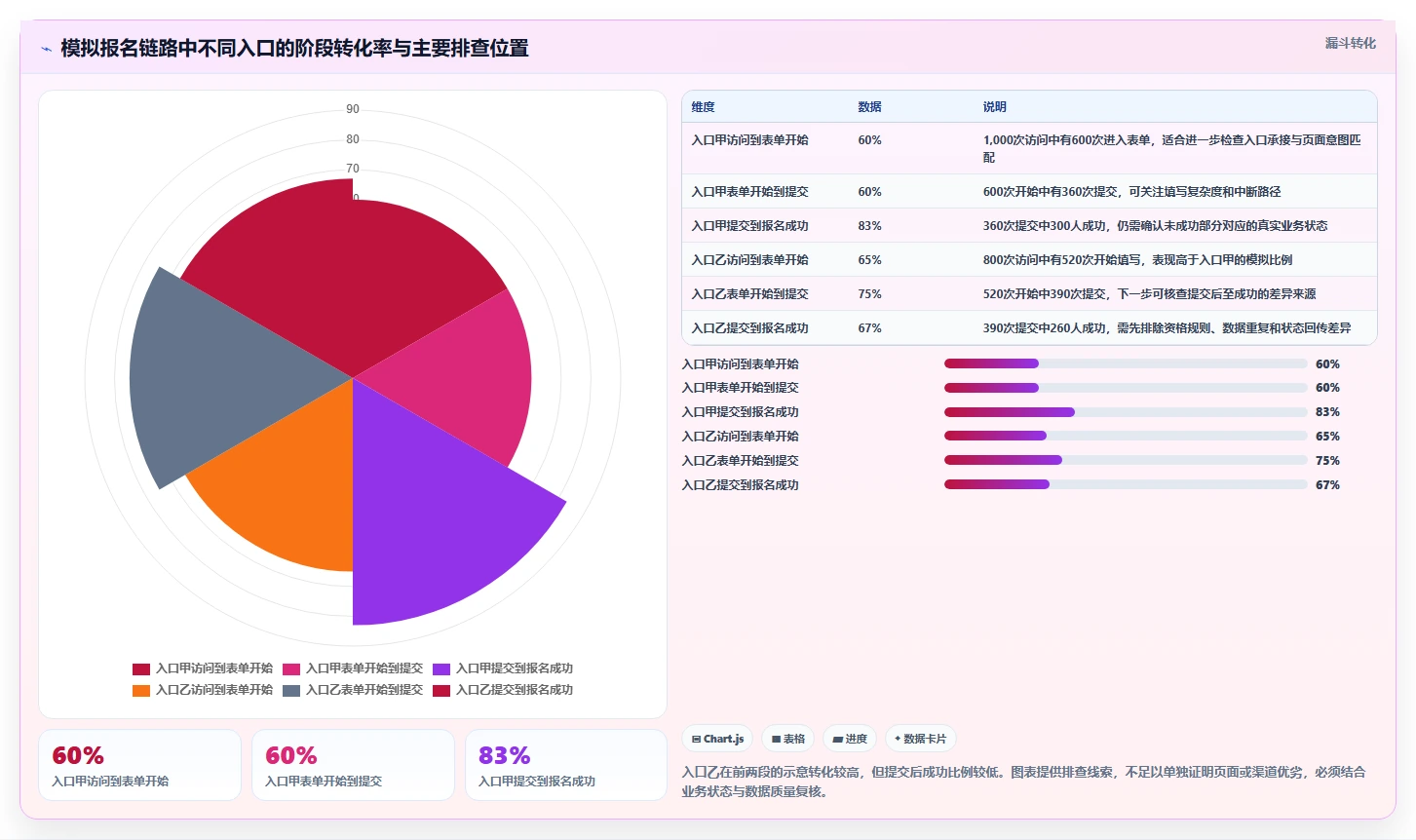Click the 75% value in the table

click(869, 294)
